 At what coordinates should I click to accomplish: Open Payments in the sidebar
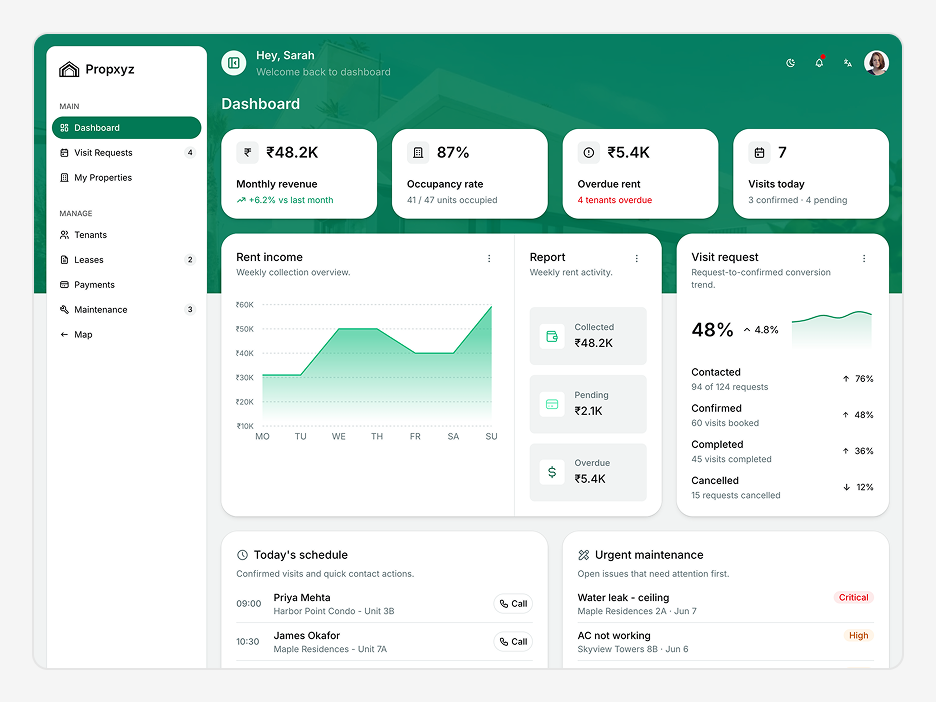pos(127,285)
